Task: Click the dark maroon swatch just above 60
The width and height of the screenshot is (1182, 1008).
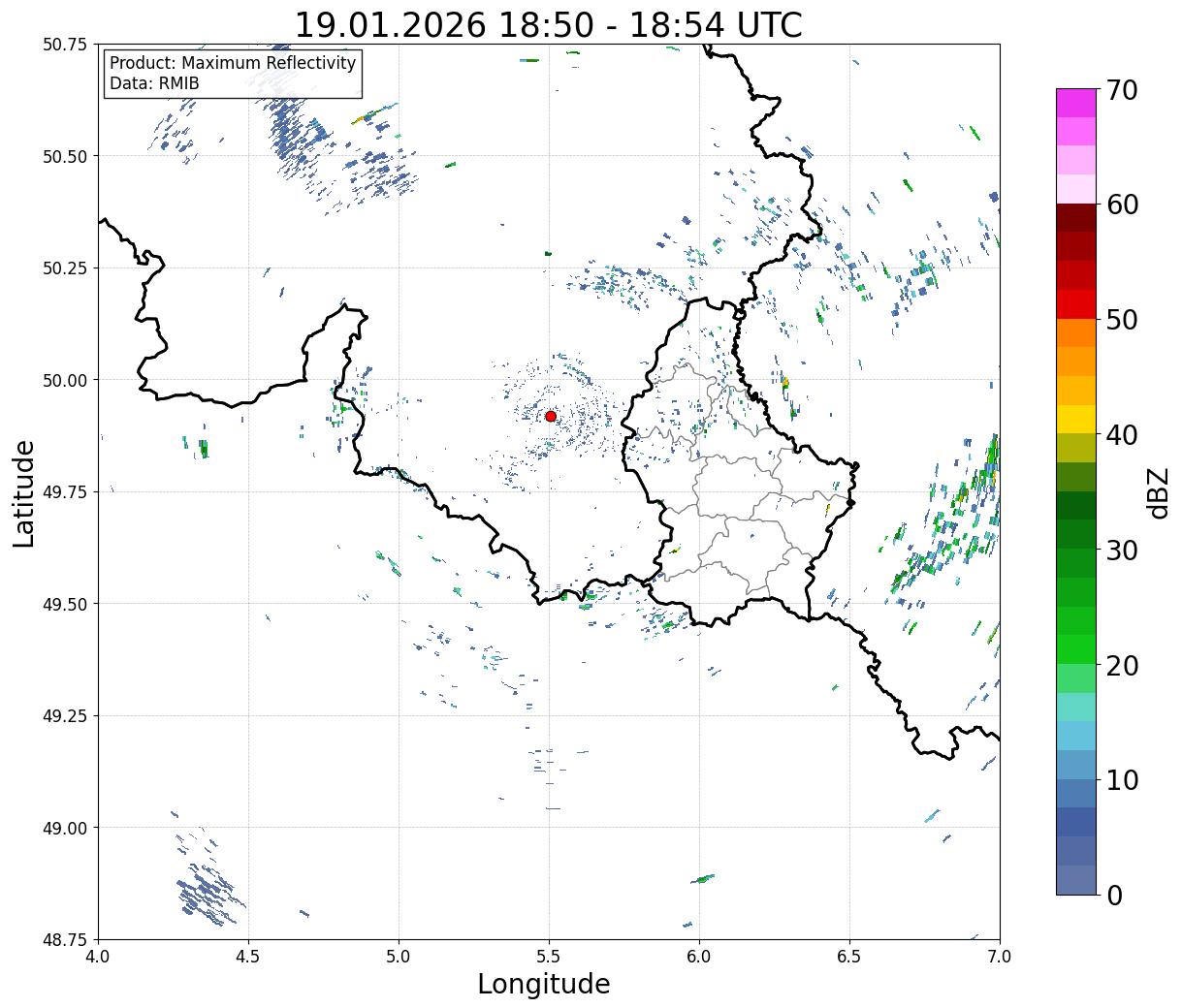Action: point(1076,218)
